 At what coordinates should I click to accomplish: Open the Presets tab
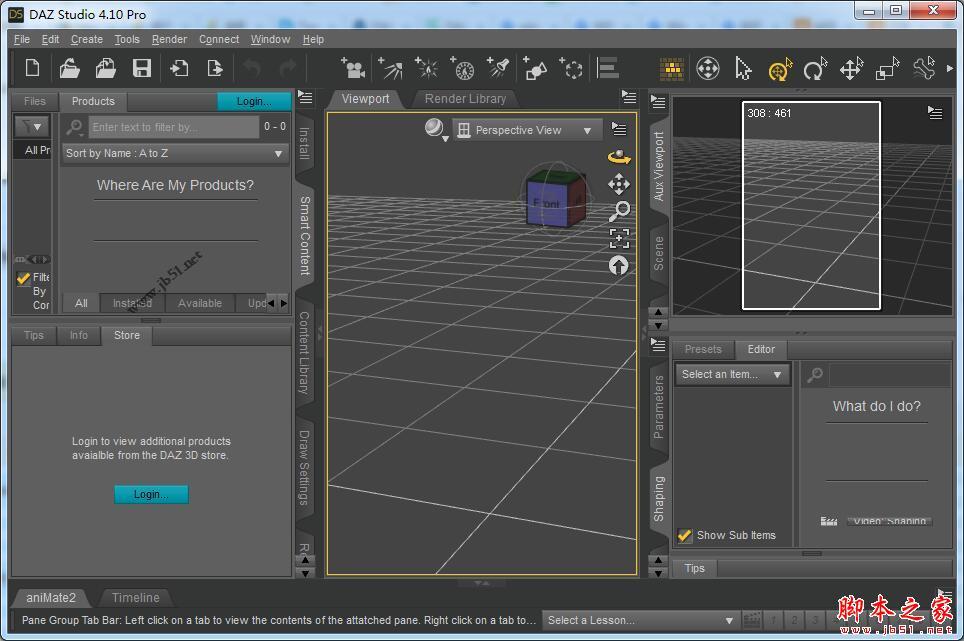point(703,349)
